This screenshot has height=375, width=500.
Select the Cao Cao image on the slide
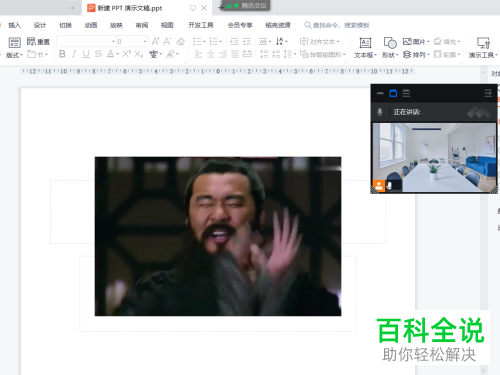tap(218, 236)
